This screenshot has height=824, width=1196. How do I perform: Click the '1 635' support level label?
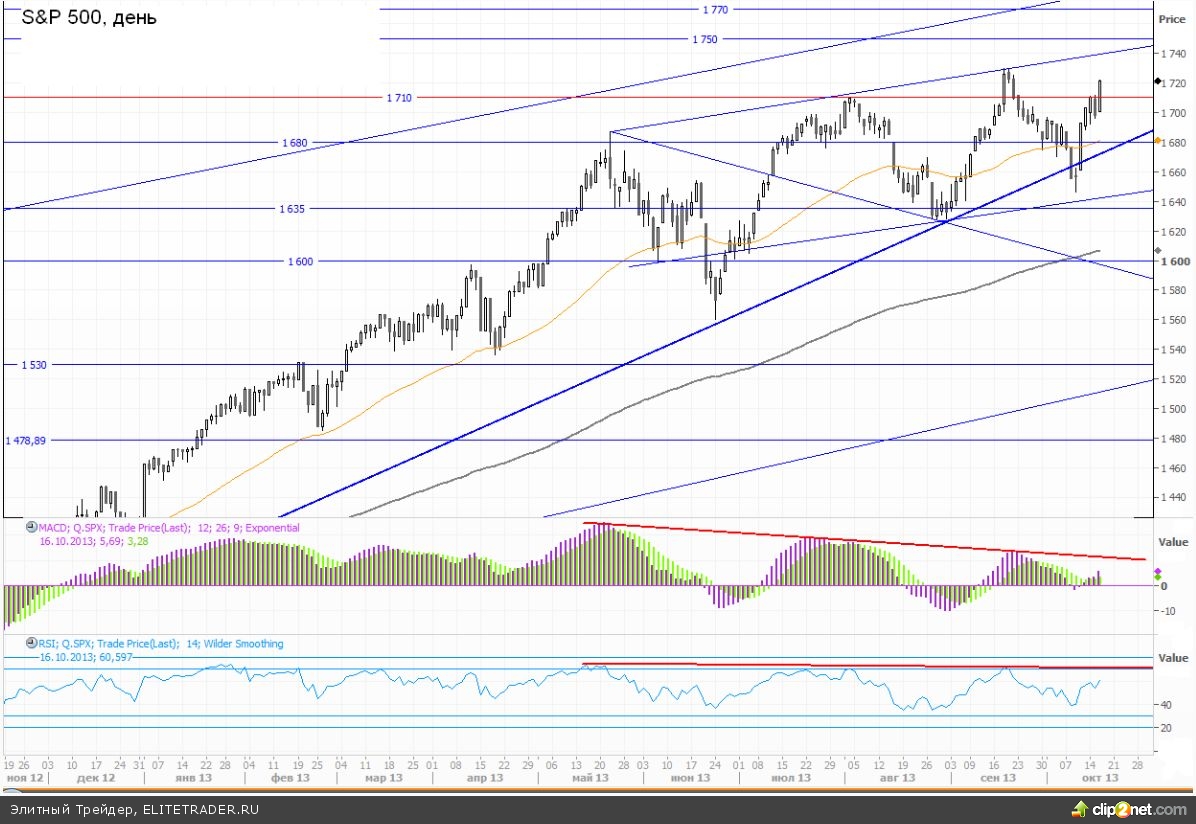coord(291,209)
